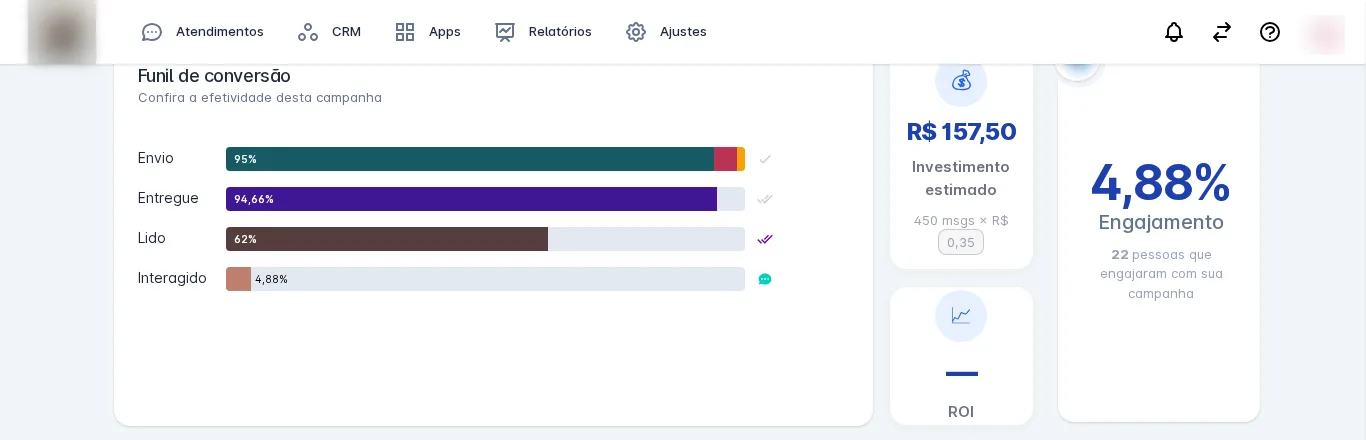The image size is (1366, 440).
Task: Click the chat icon next to Interagido
Action: coord(765,279)
